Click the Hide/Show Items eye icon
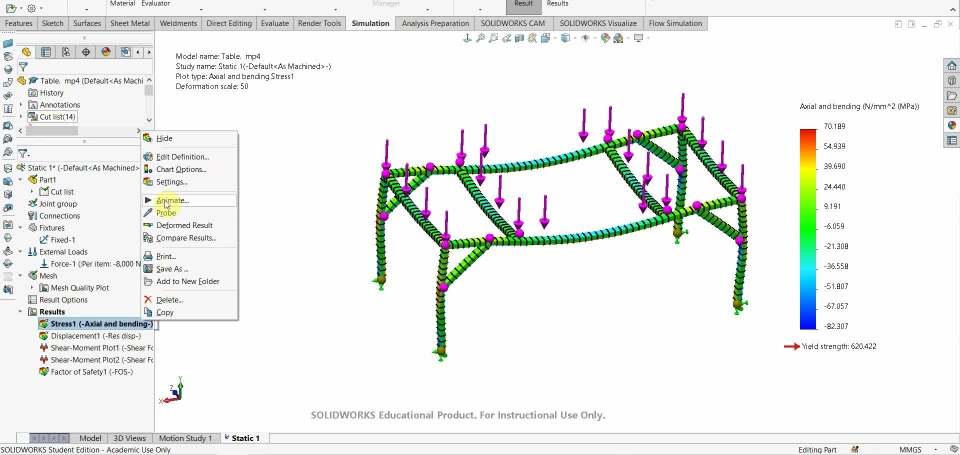Viewport: 960px width, 455px height. (585, 38)
